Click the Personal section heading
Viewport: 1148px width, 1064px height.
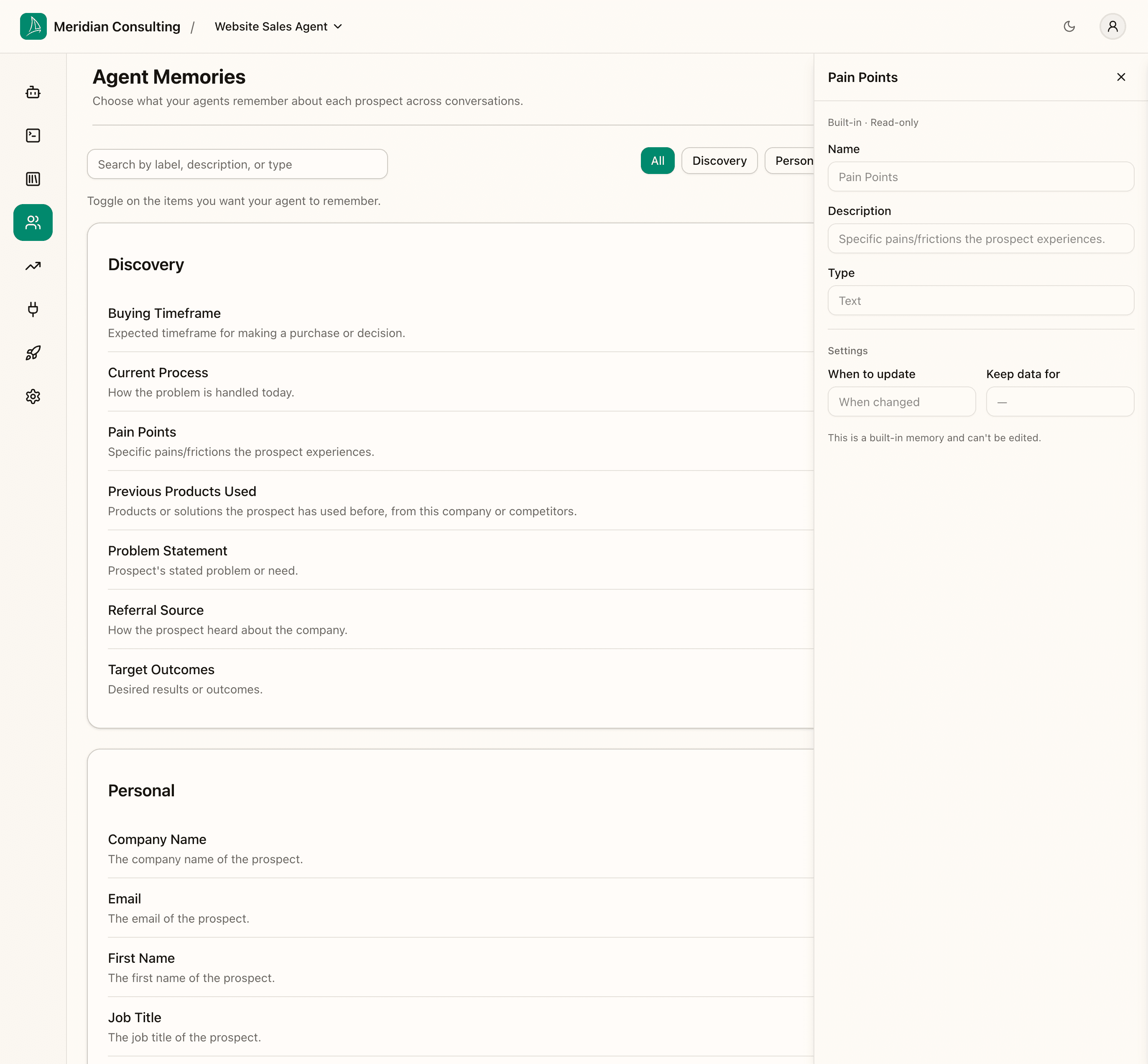[x=142, y=790]
